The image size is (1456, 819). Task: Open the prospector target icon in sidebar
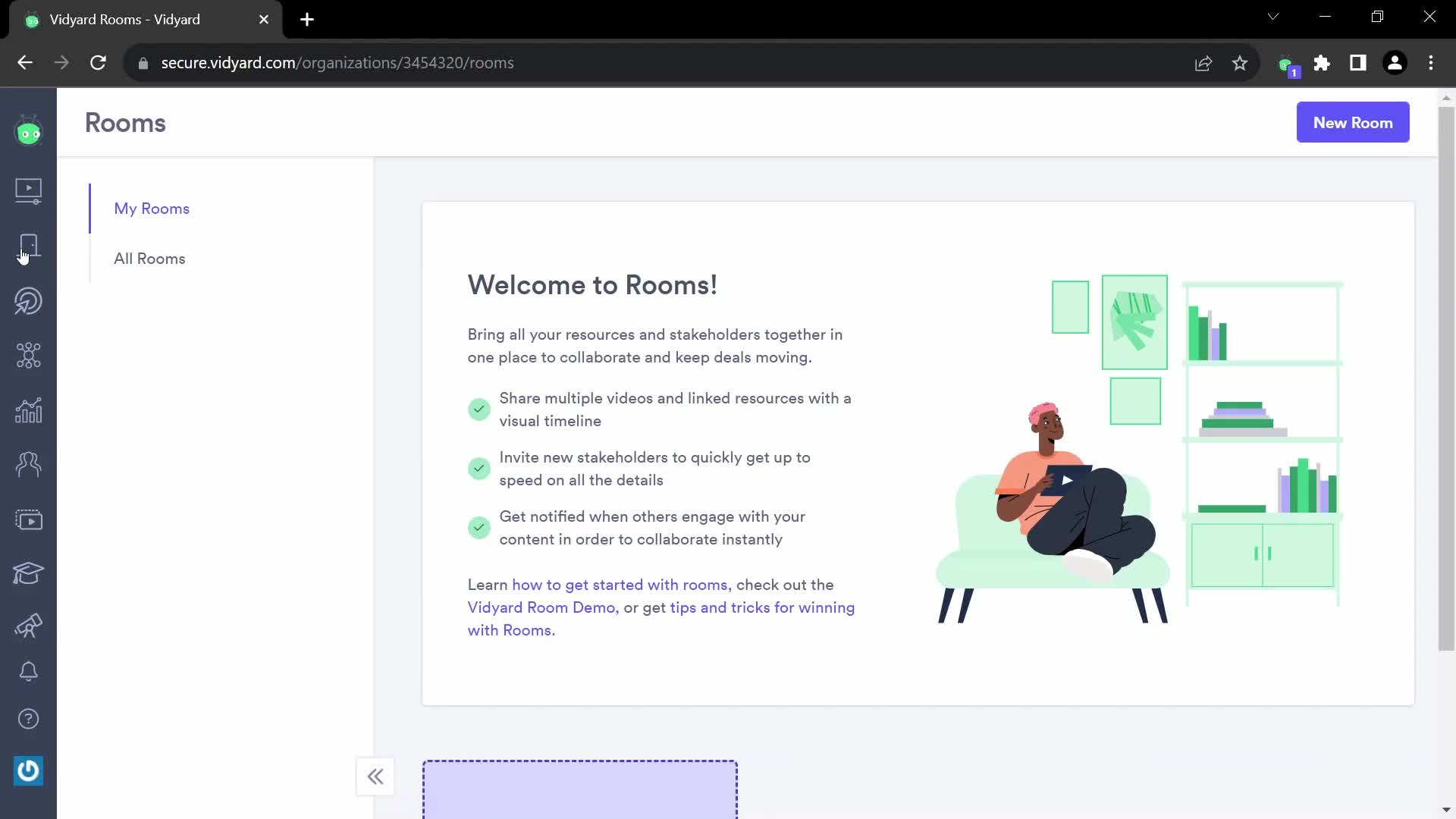coord(28,301)
